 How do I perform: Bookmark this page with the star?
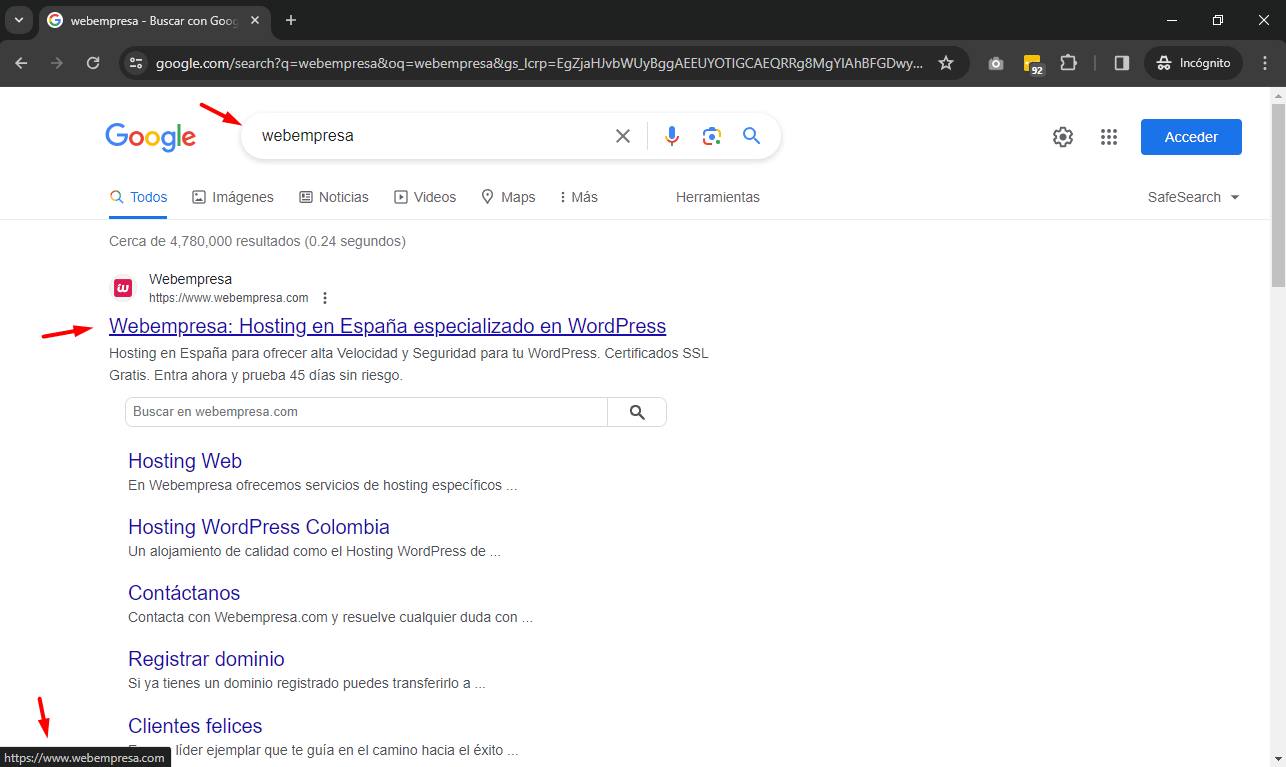946,63
